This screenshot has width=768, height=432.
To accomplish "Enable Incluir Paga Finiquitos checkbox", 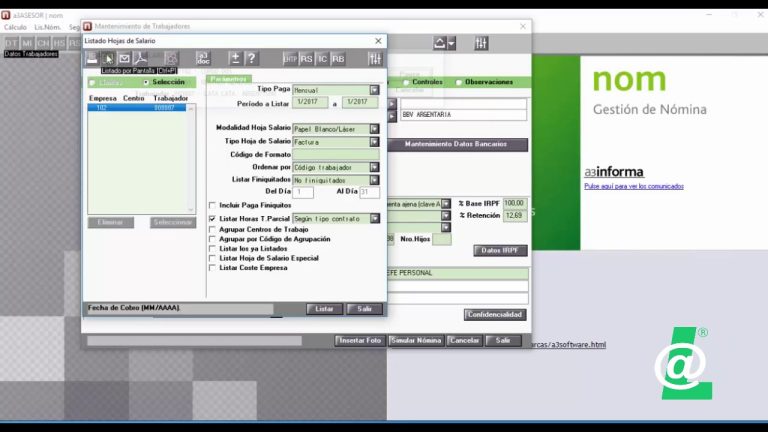I will pyautogui.click(x=212, y=205).
